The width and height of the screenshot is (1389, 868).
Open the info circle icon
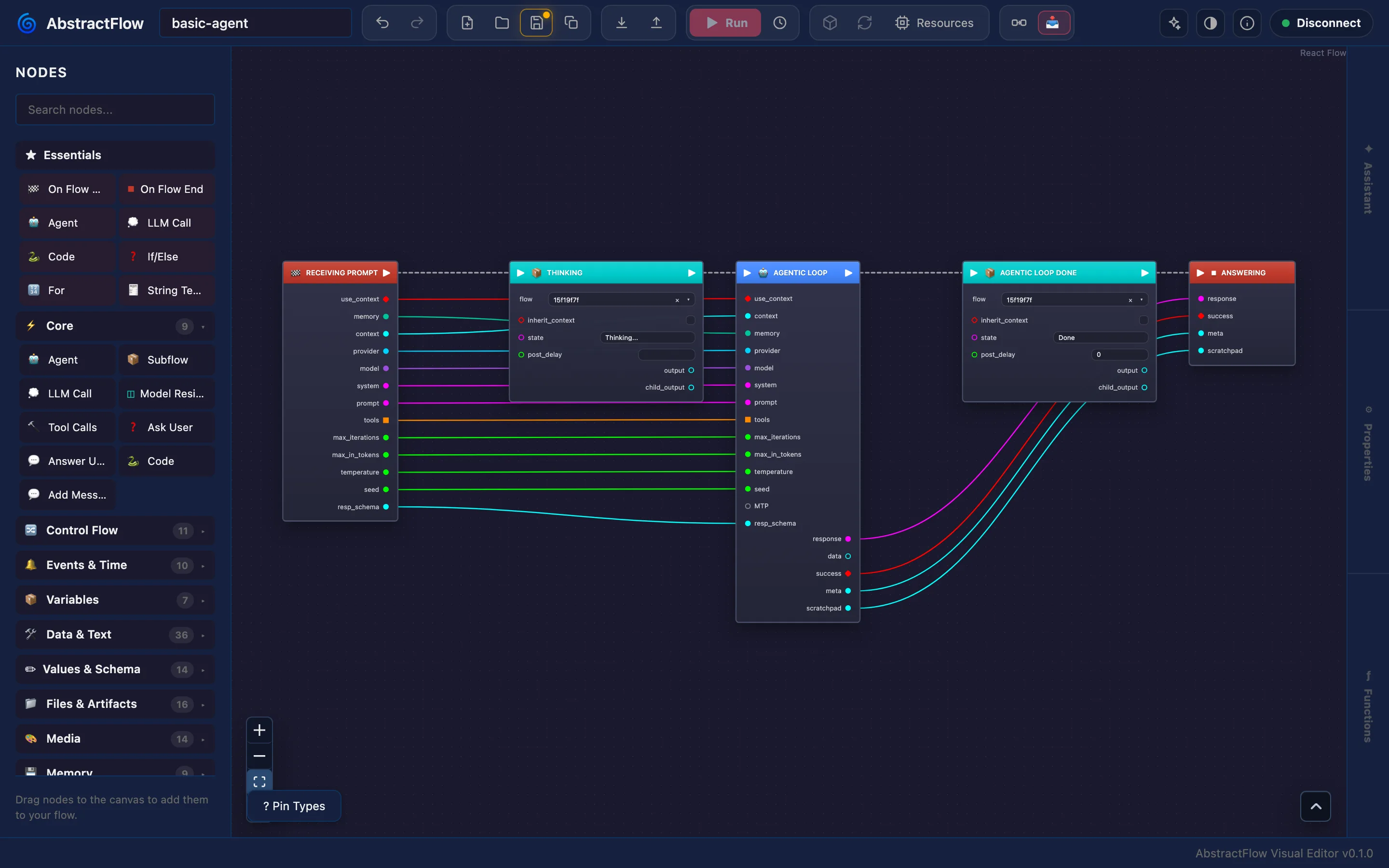pyautogui.click(x=1247, y=23)
